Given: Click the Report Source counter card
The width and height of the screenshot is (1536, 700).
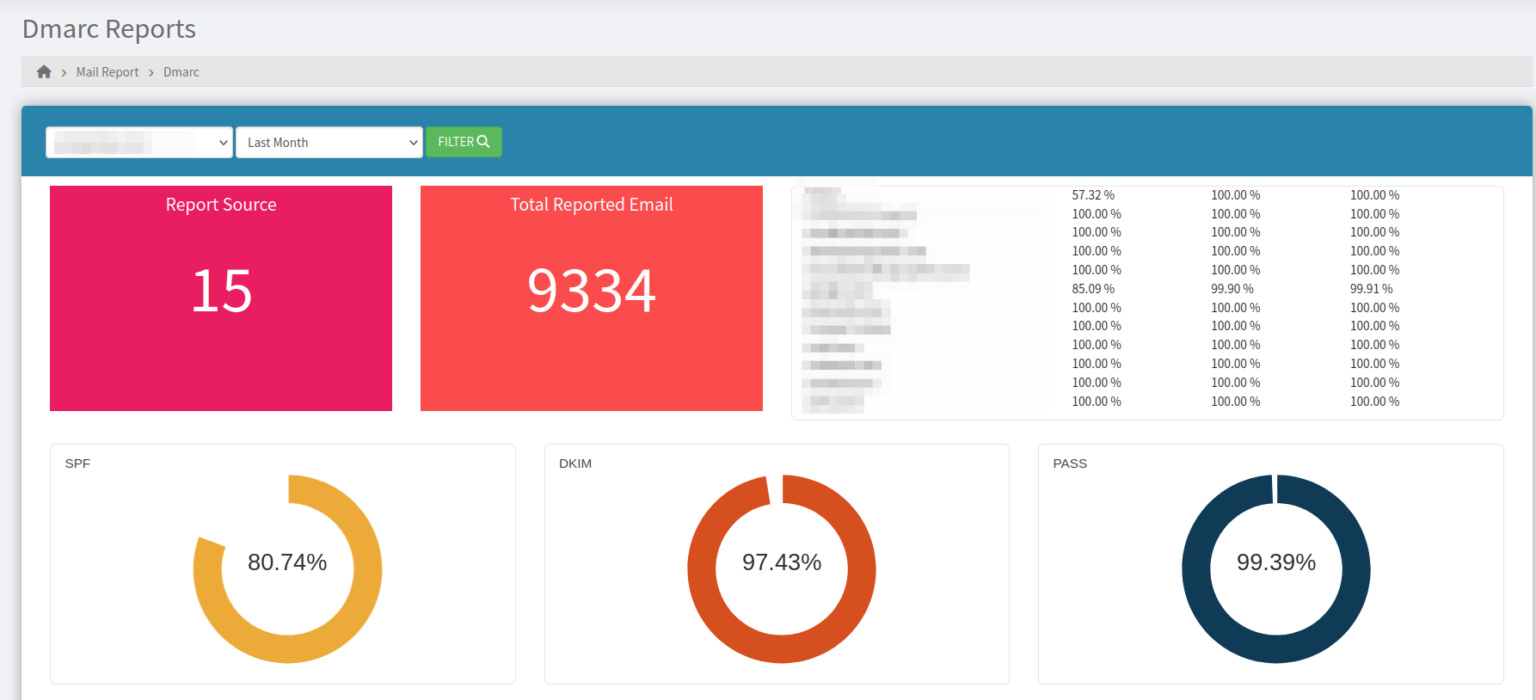Looking at the screenshot, I should [220, 297].
